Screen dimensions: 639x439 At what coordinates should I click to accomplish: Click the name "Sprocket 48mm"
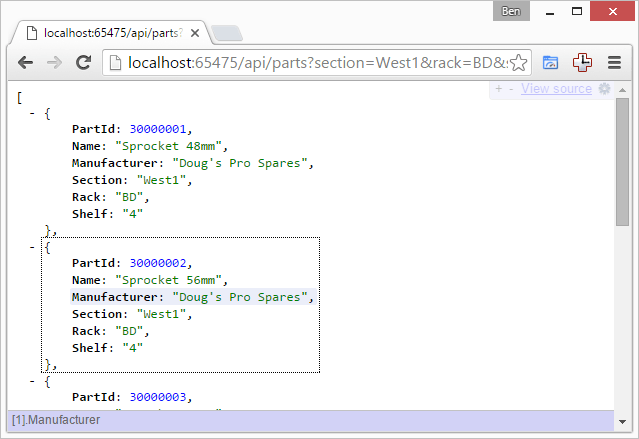click(168, 146)
